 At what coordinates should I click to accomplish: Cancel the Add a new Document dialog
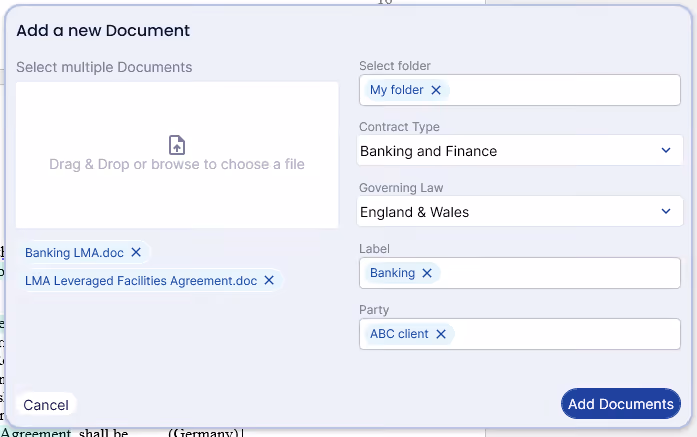coord(46,405)
